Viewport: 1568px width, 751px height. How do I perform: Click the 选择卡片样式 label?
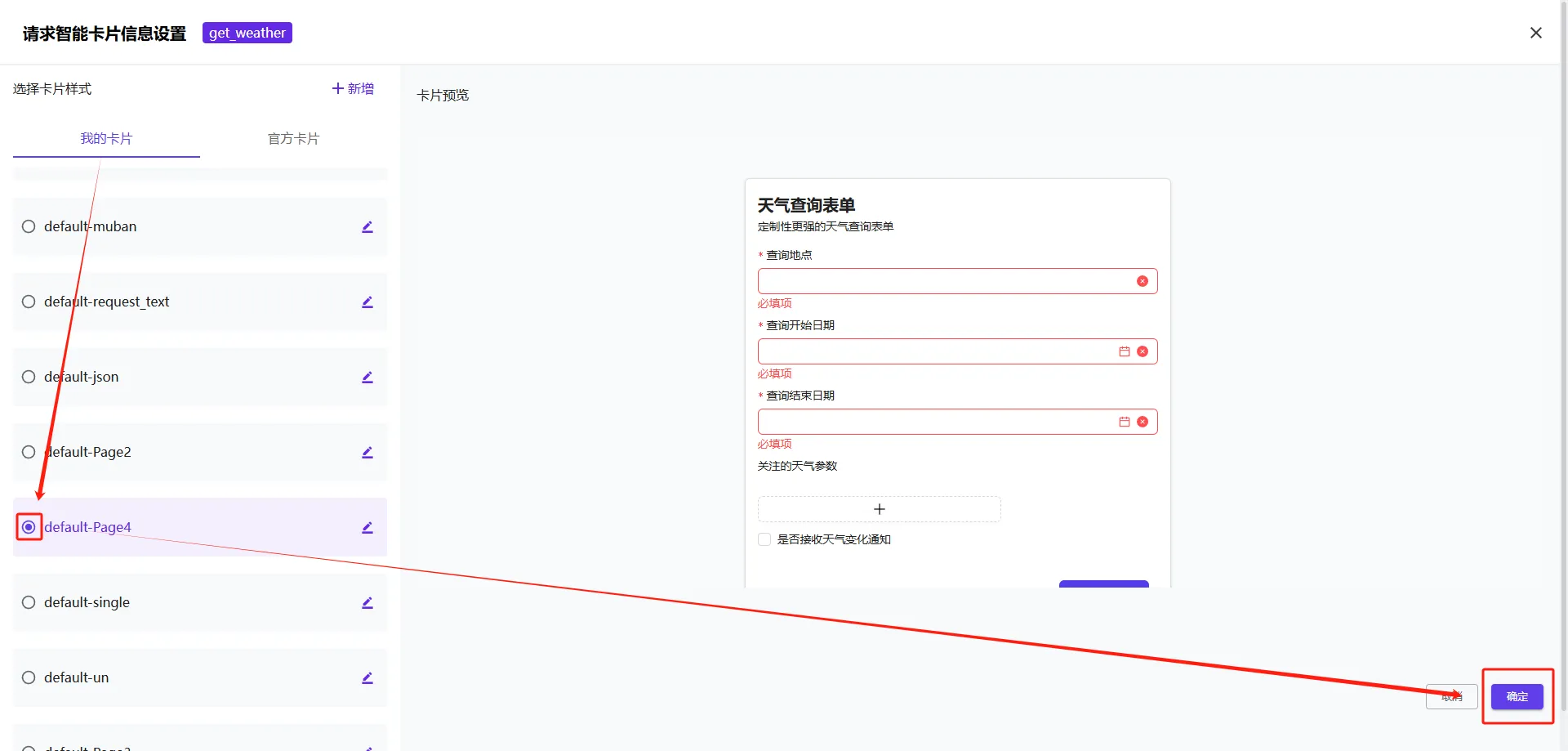click(52, 89)
